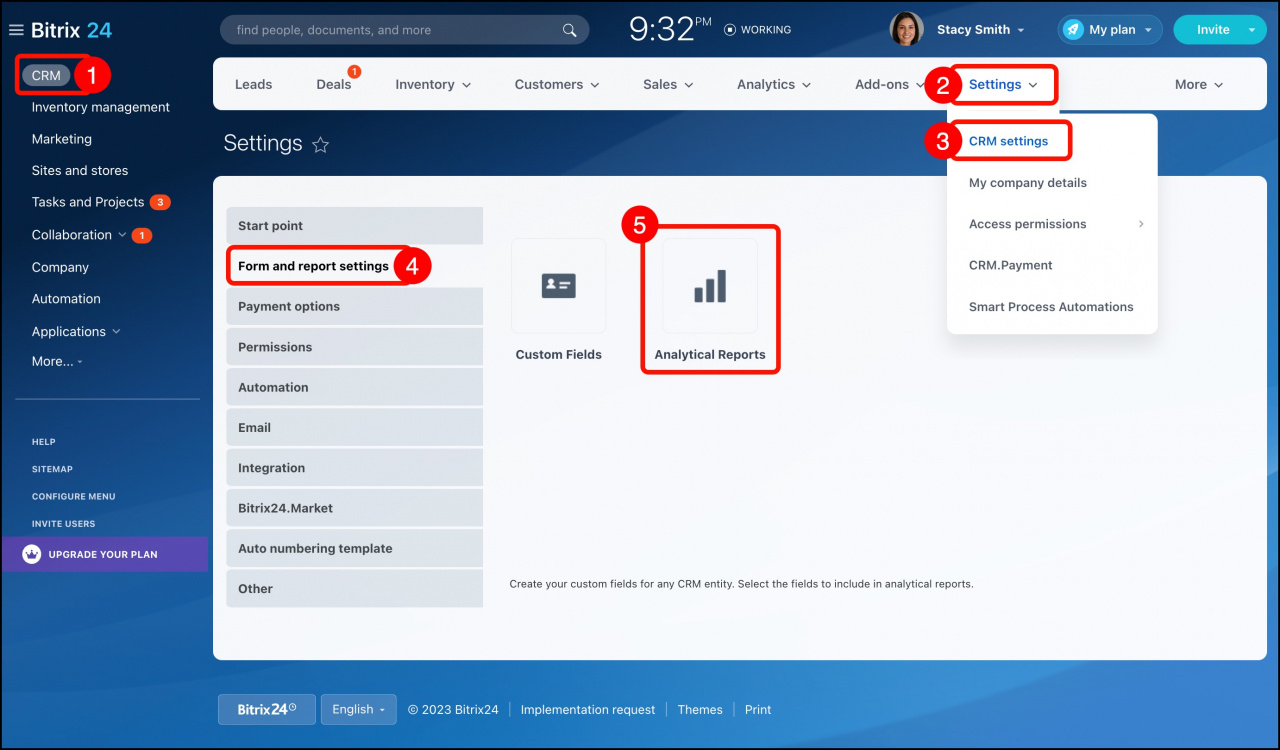1280x750 pixels.
Task: Click the Invite button
Action: click(x=1213, y=30)
